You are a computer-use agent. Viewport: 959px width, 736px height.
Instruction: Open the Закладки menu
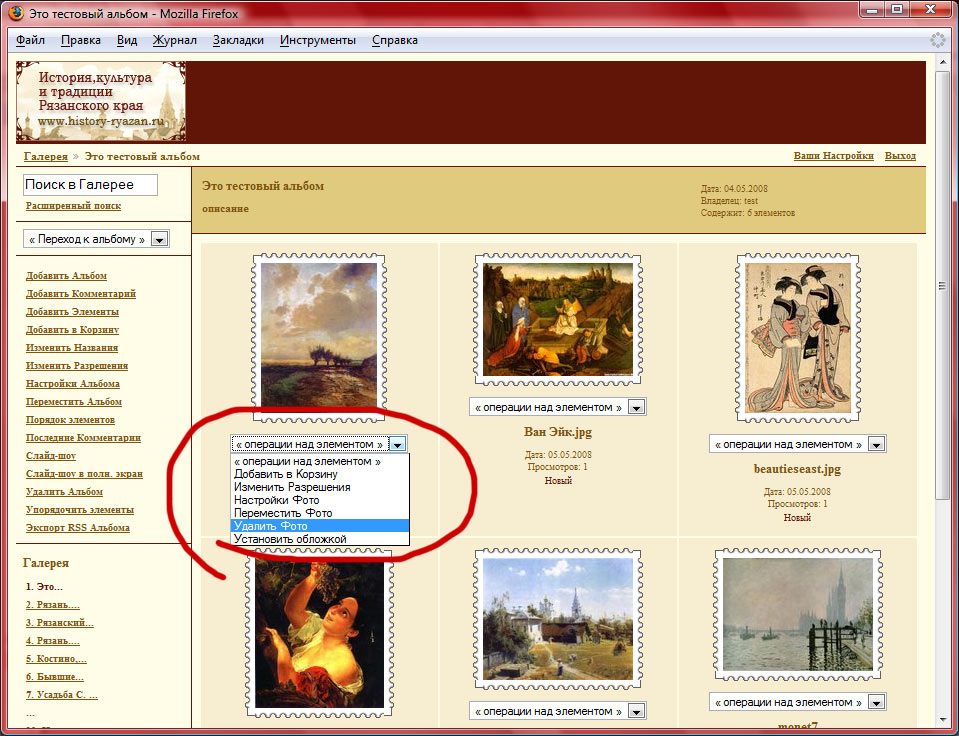238,40
